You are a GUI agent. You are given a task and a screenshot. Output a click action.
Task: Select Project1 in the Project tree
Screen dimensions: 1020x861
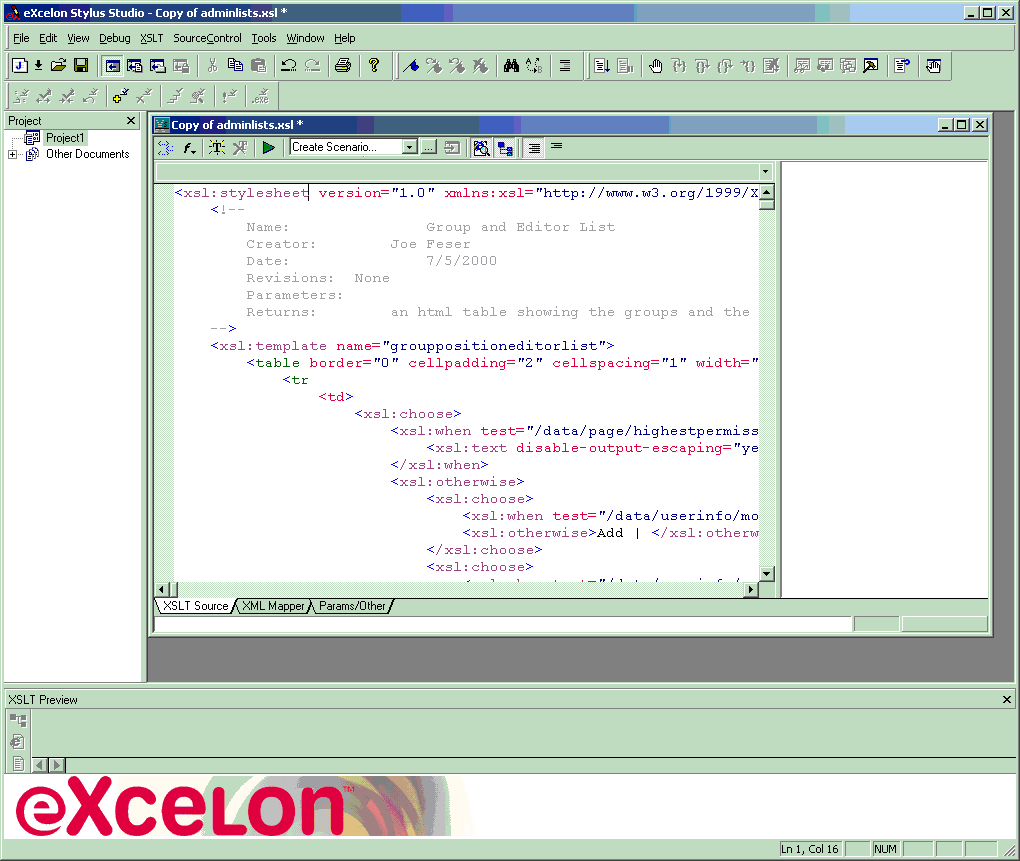(65, 138)
